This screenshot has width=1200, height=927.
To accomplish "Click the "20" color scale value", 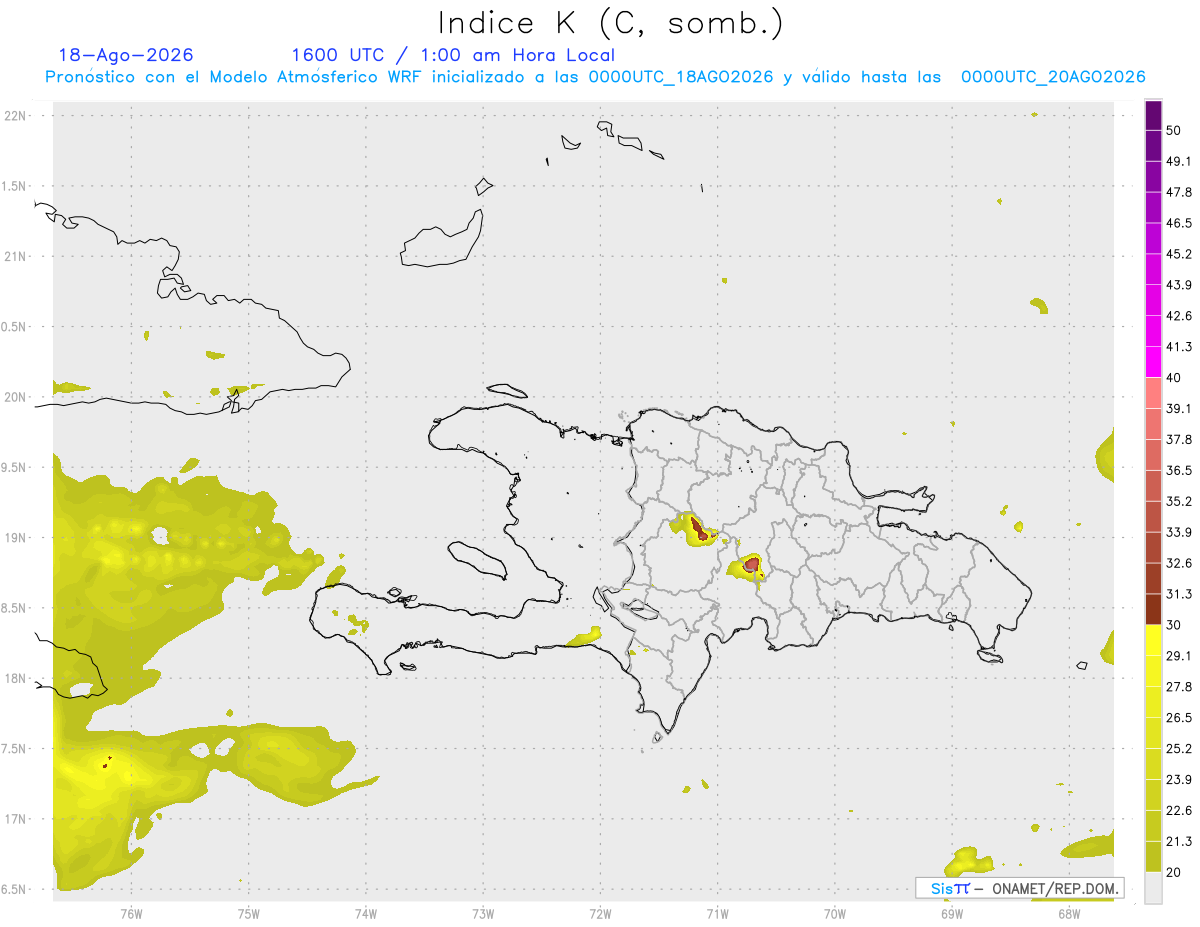I will [x=1175, y=872].
